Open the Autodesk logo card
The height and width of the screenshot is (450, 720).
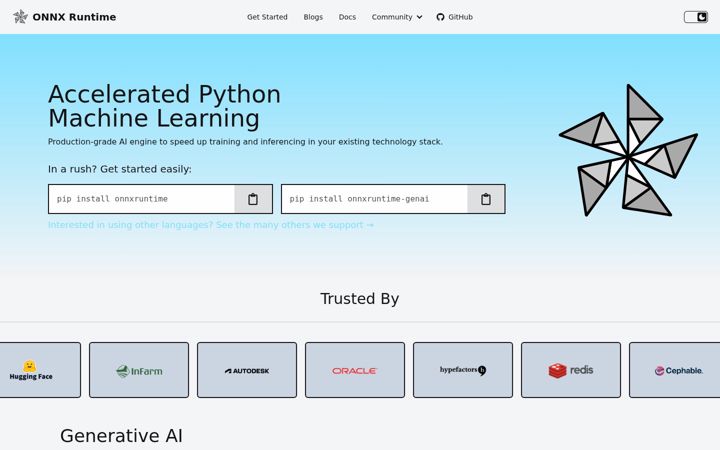(x=247, y=370)
